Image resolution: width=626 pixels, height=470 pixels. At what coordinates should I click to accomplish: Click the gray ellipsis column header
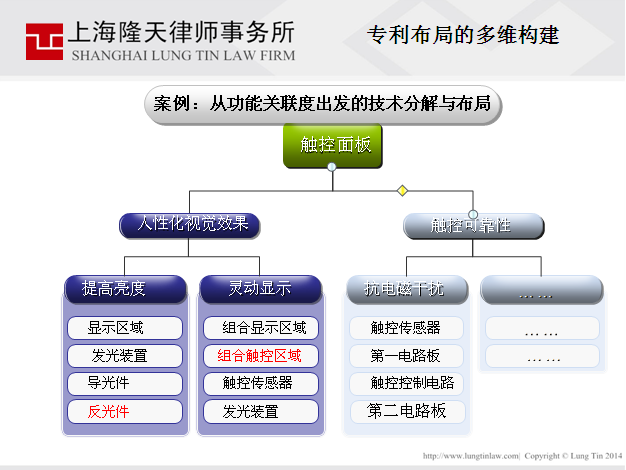click(x=542, y=290)
